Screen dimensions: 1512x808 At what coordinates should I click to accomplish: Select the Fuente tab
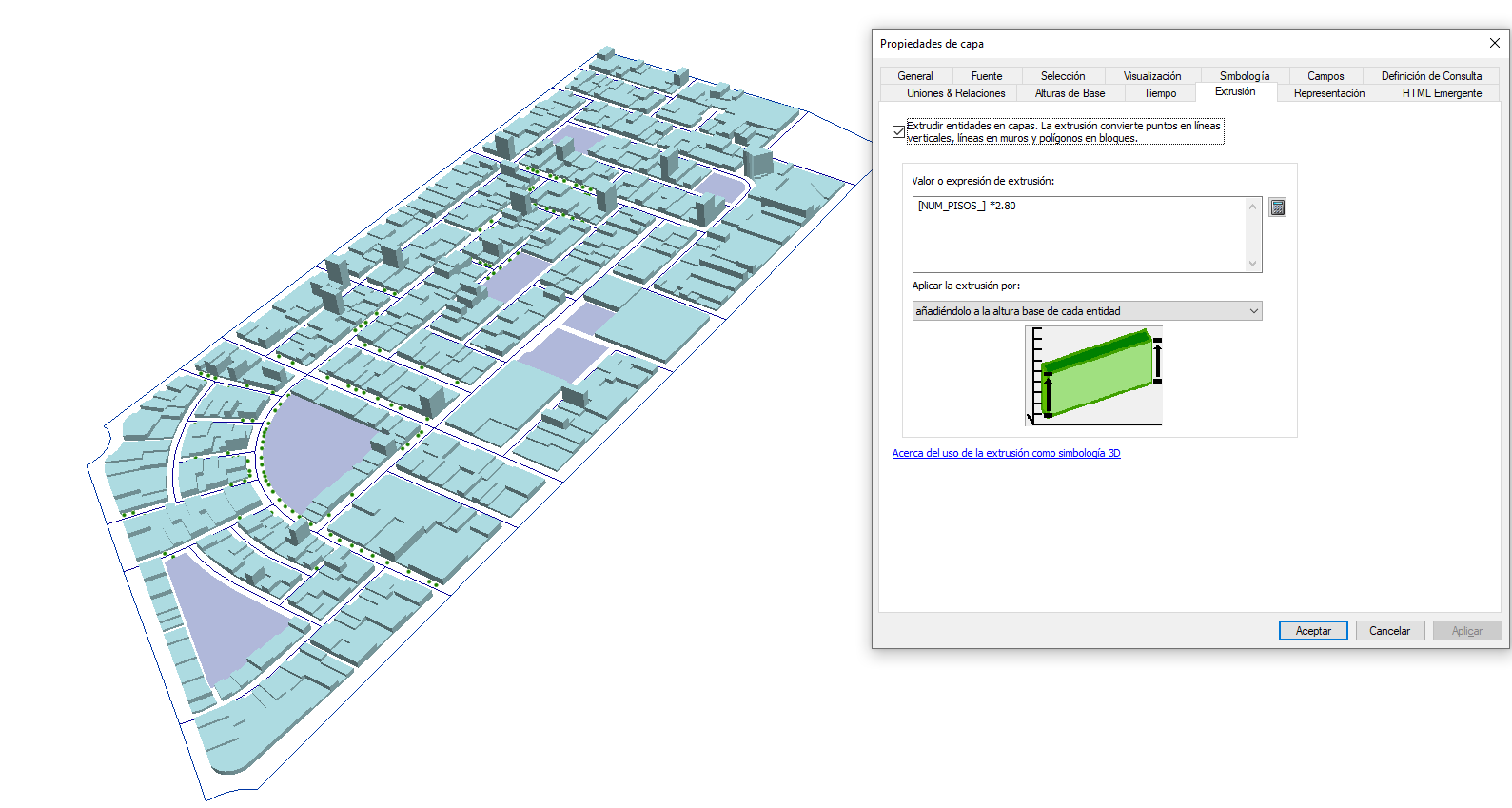(x=986, y=76)
